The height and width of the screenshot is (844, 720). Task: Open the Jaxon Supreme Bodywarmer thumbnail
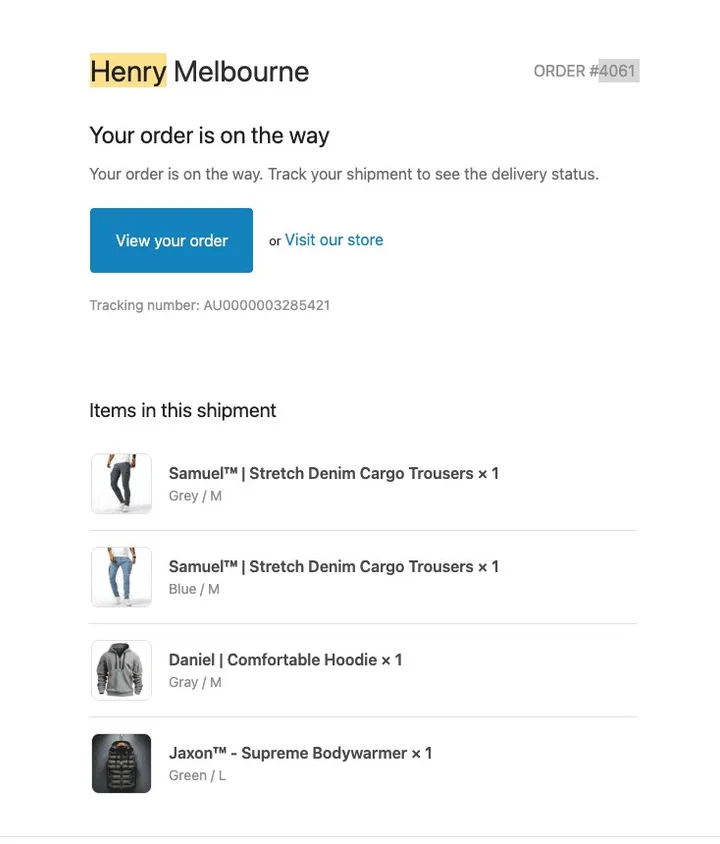point(121,763)
